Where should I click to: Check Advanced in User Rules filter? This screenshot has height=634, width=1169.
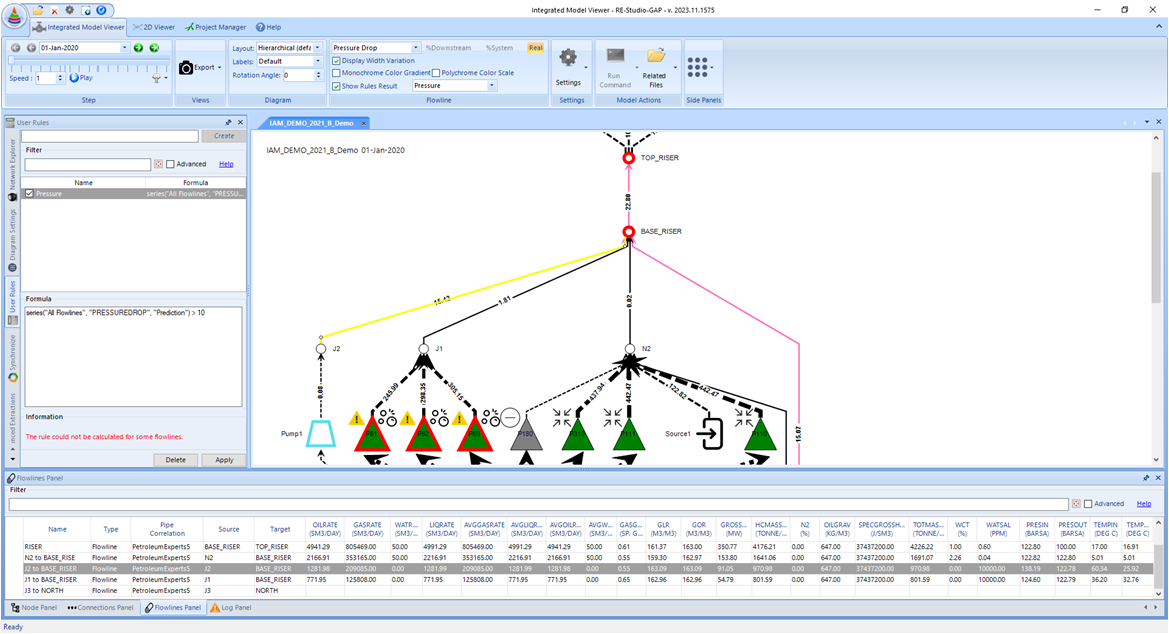click(x=171, y=164)
